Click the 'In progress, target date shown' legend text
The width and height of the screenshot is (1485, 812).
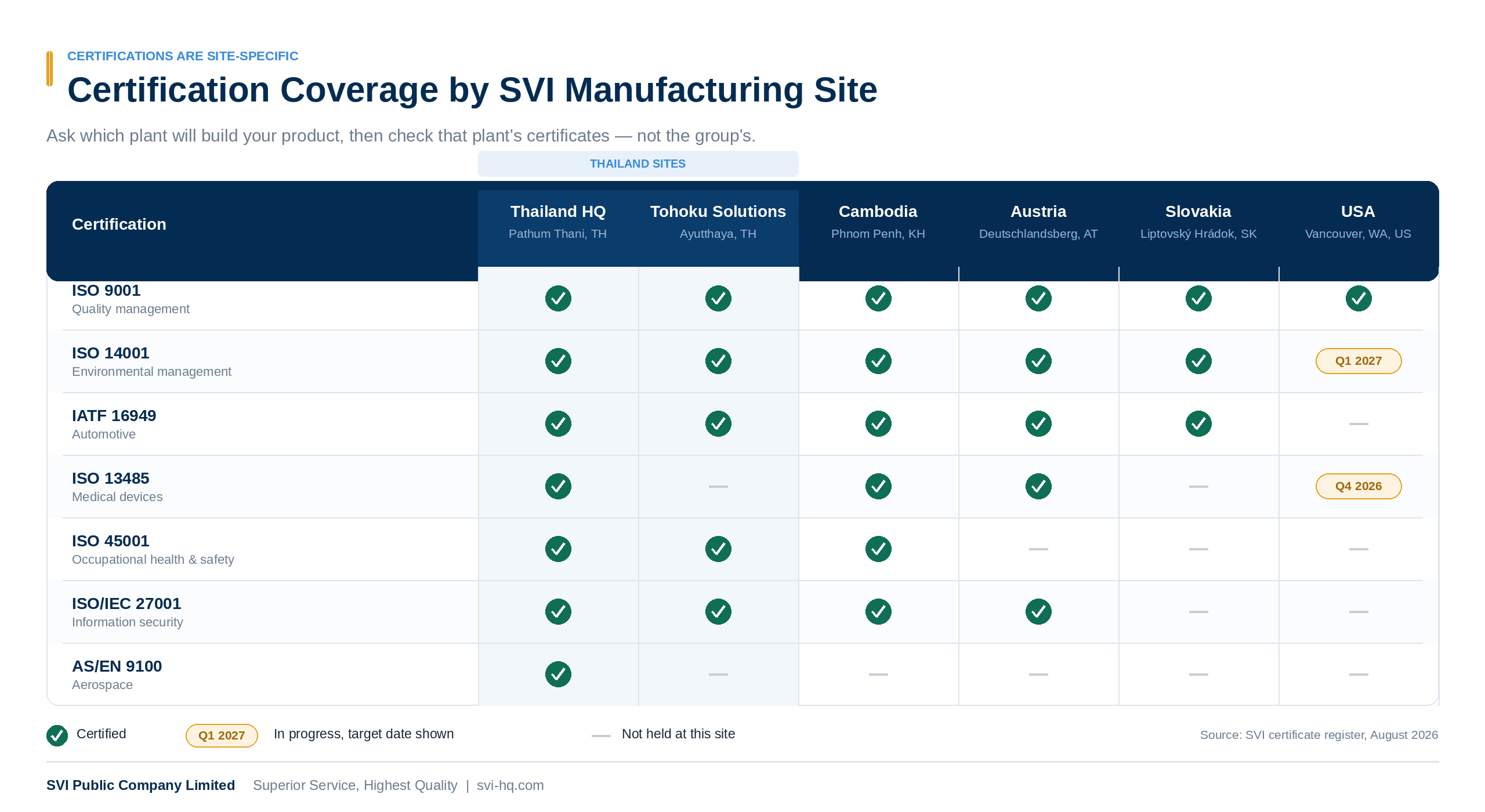pyautogui.click(x=364, y=734)
